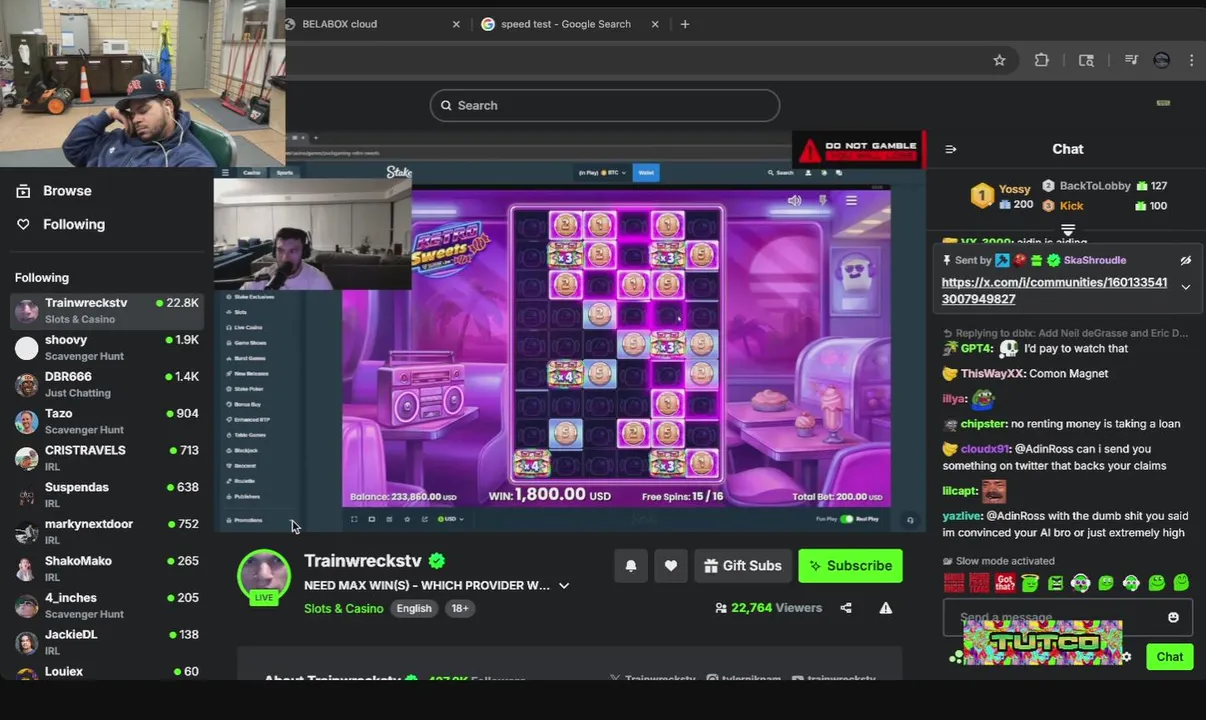
Task: Click the English language tag
Action: click(414, 608)
